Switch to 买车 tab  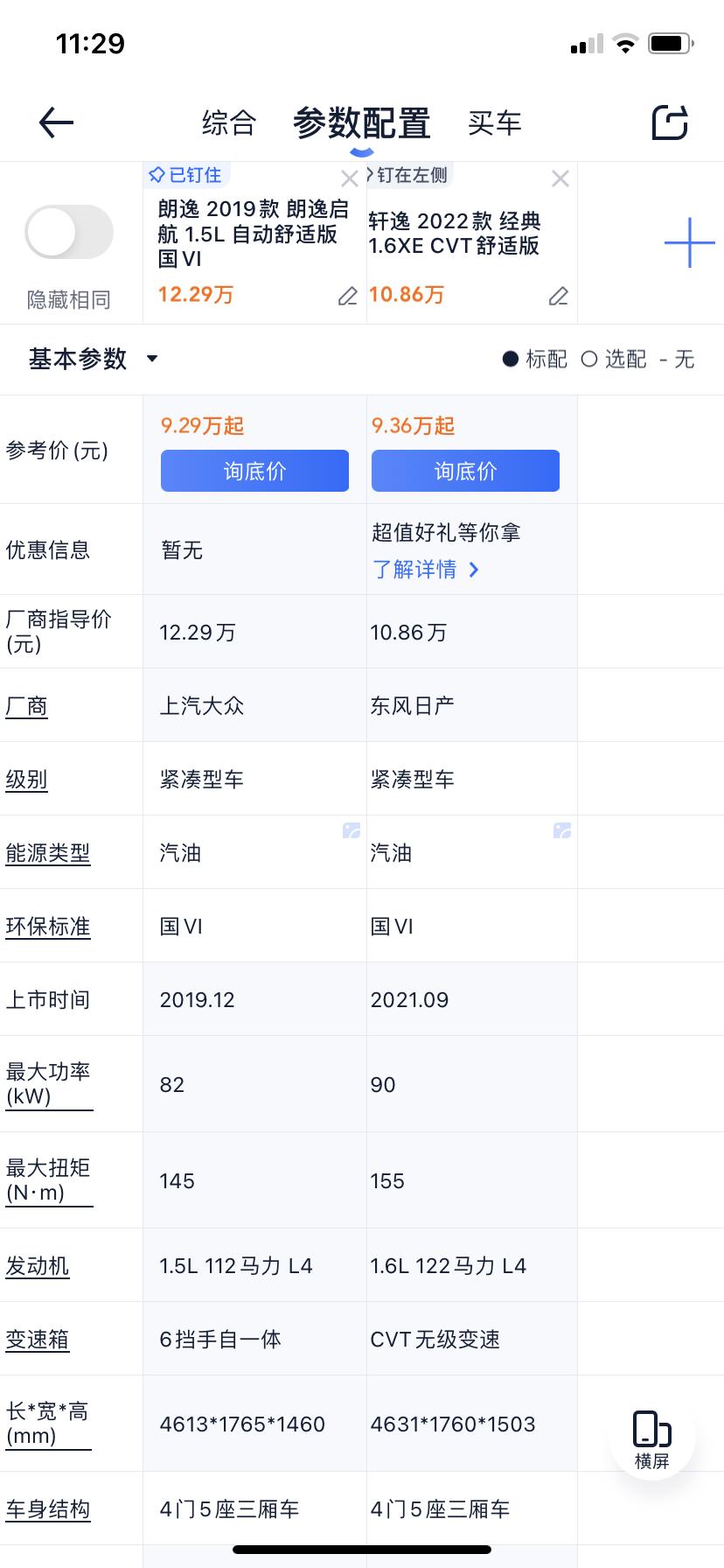495,122
